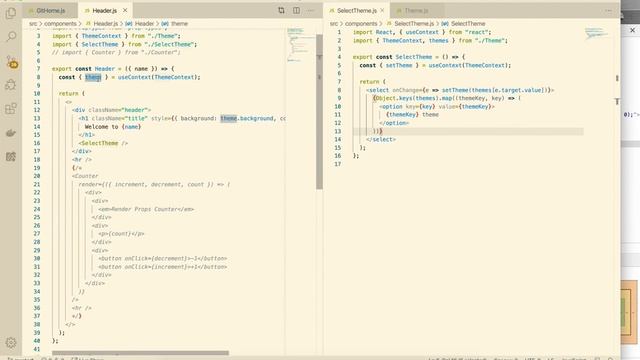Image resolution: width=640 pixels, height=360 pixels.
Task: Click 'components' breadcrumb in right editor
Action: coord(361,24)
